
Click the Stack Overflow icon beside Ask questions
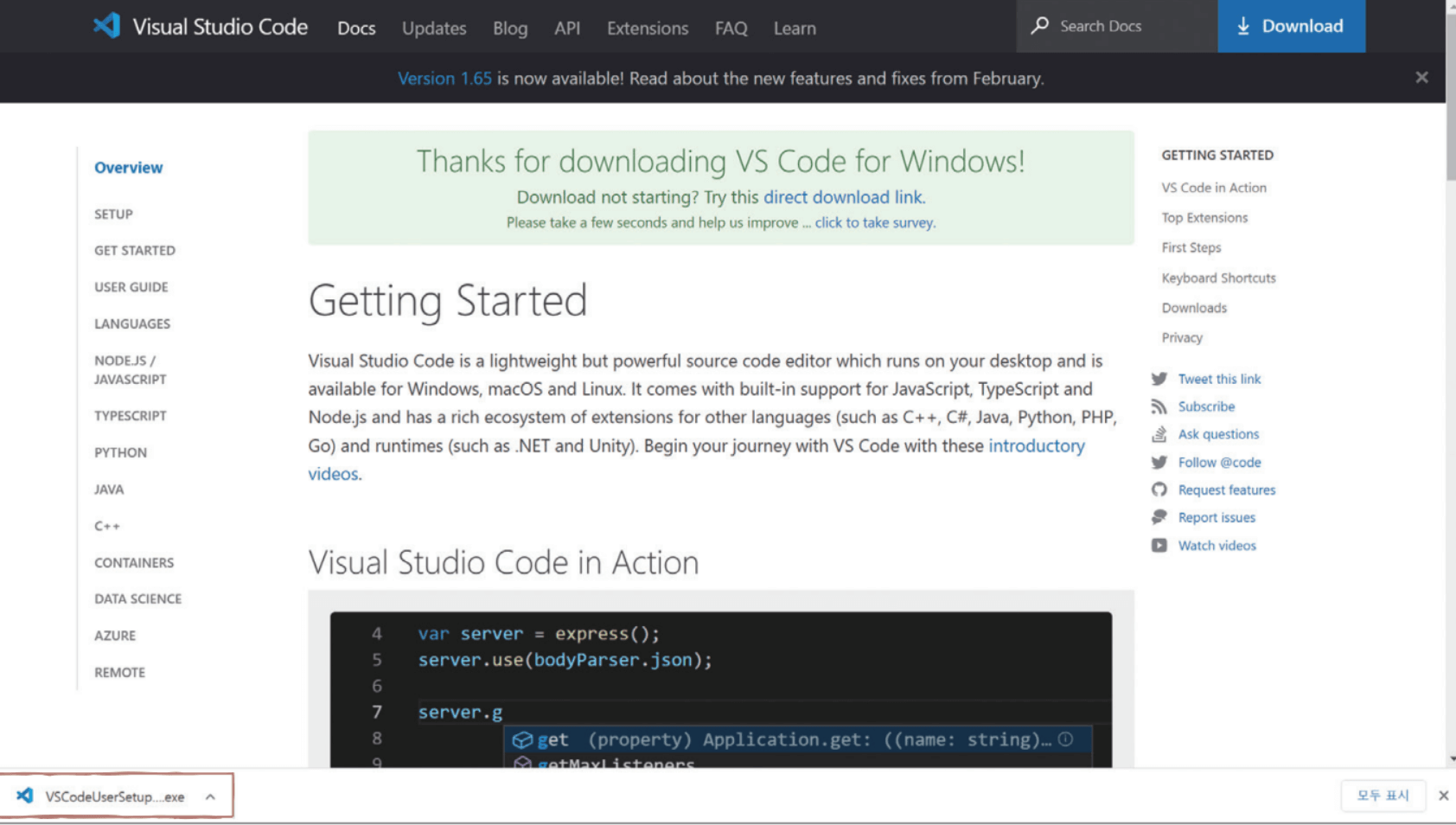click(x=1159, y=434)
